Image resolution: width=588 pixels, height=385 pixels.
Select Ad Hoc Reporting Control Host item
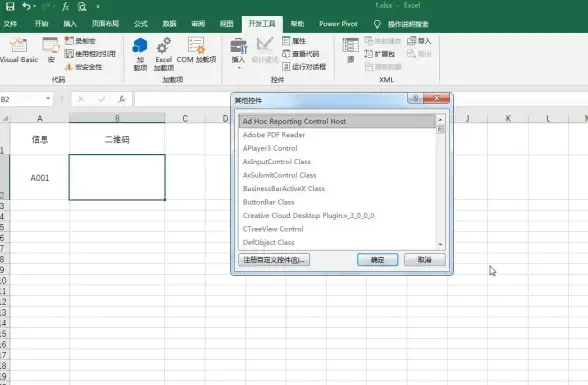(x=337, y=121)
